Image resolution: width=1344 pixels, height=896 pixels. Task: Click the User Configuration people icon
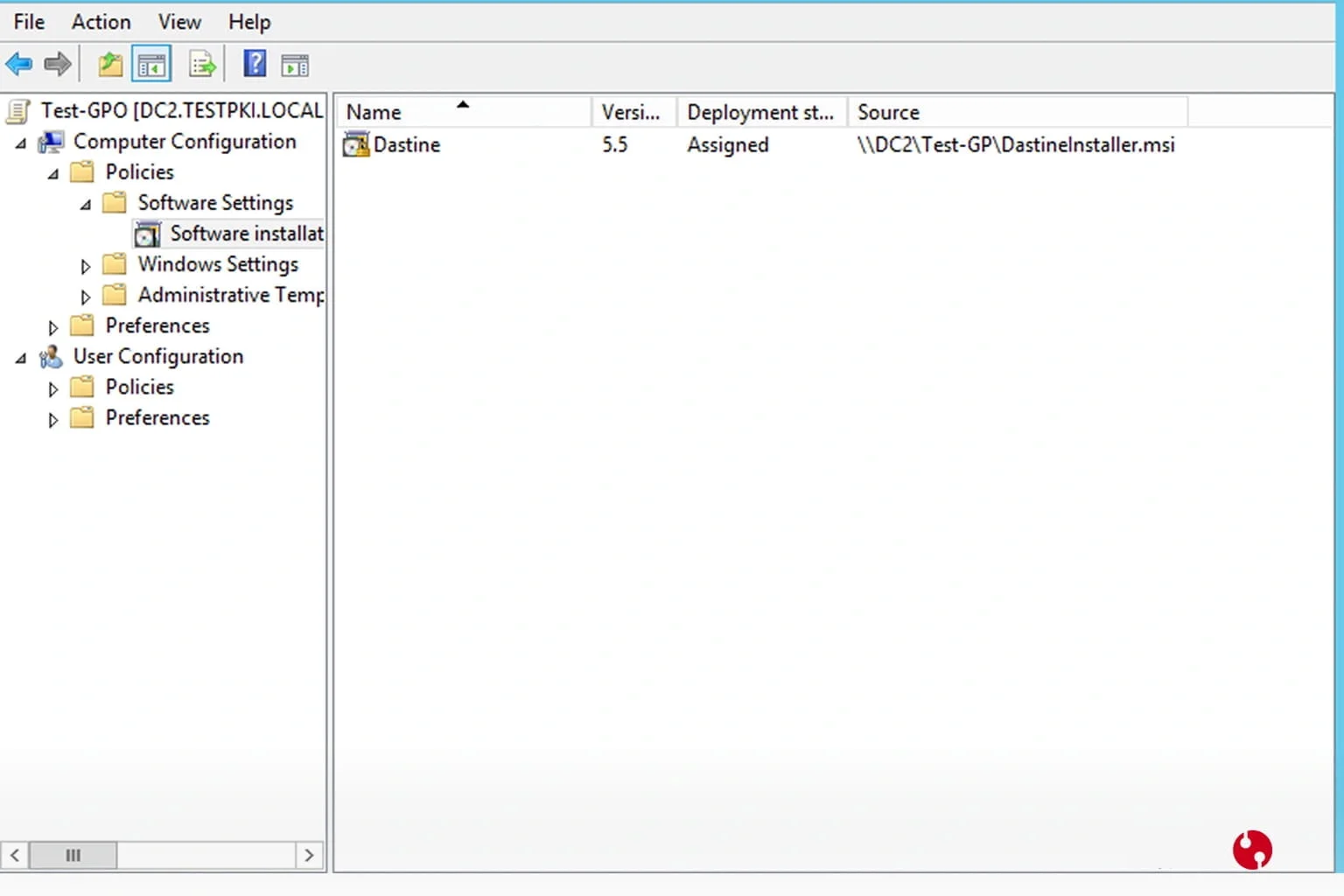[x=52, y=356]
